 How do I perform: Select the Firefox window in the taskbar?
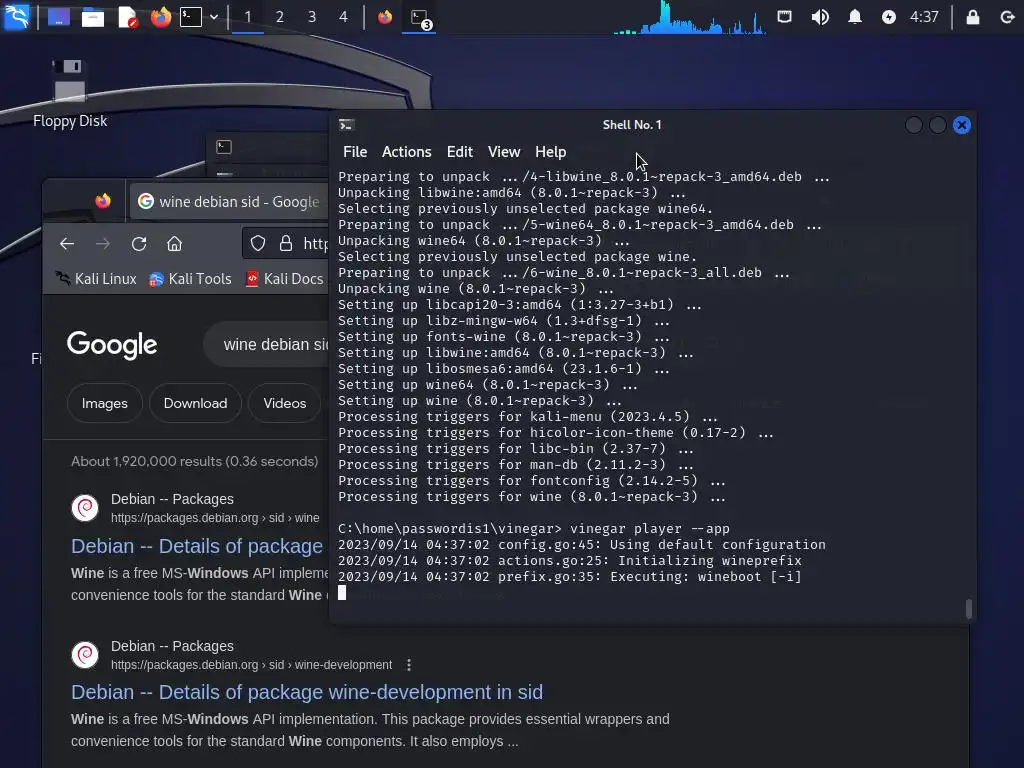(x=385, y=17)
